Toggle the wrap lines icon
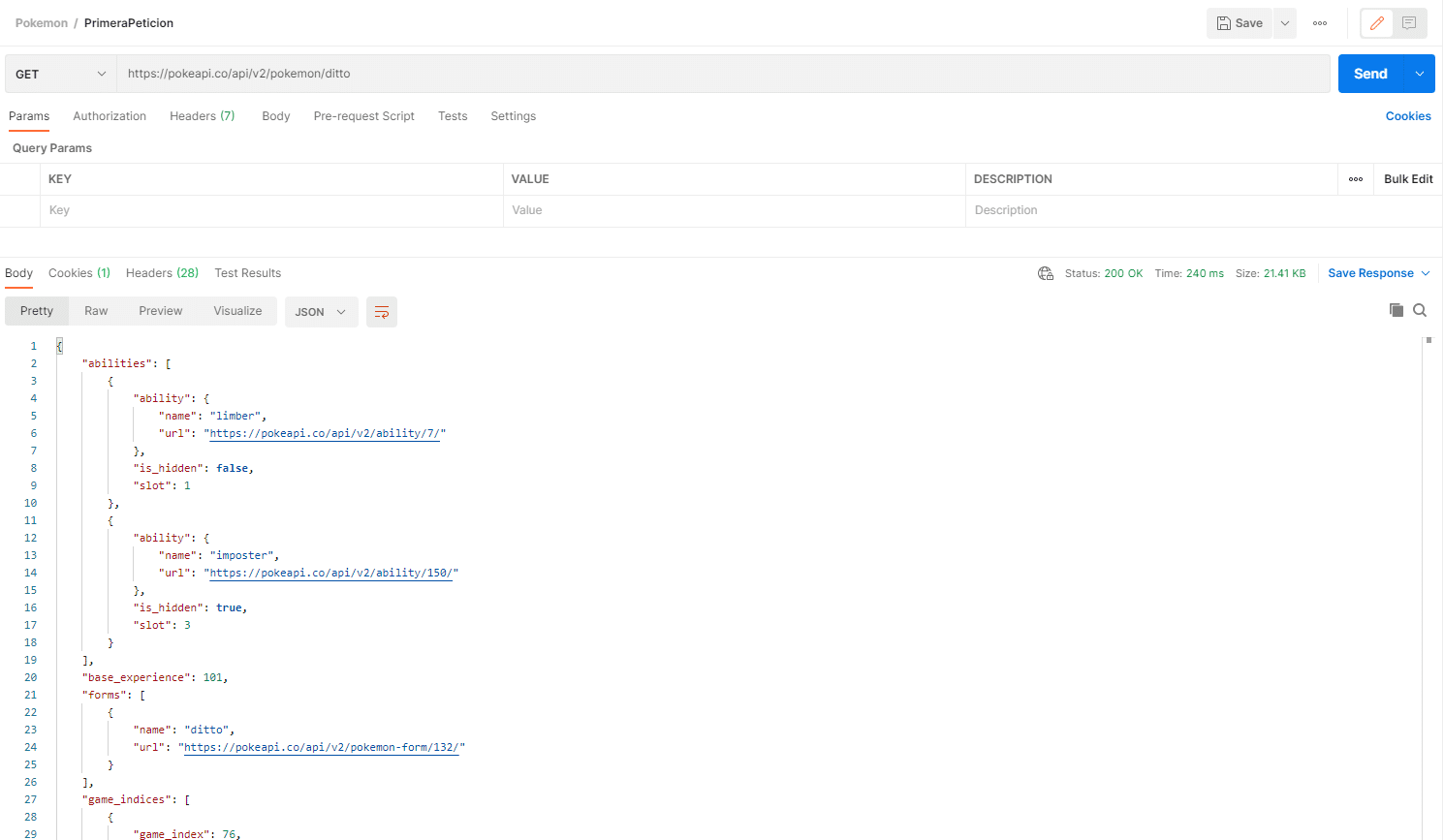Image resolution: width=1444 pixels, height=840 pixels. coord(382,312)
